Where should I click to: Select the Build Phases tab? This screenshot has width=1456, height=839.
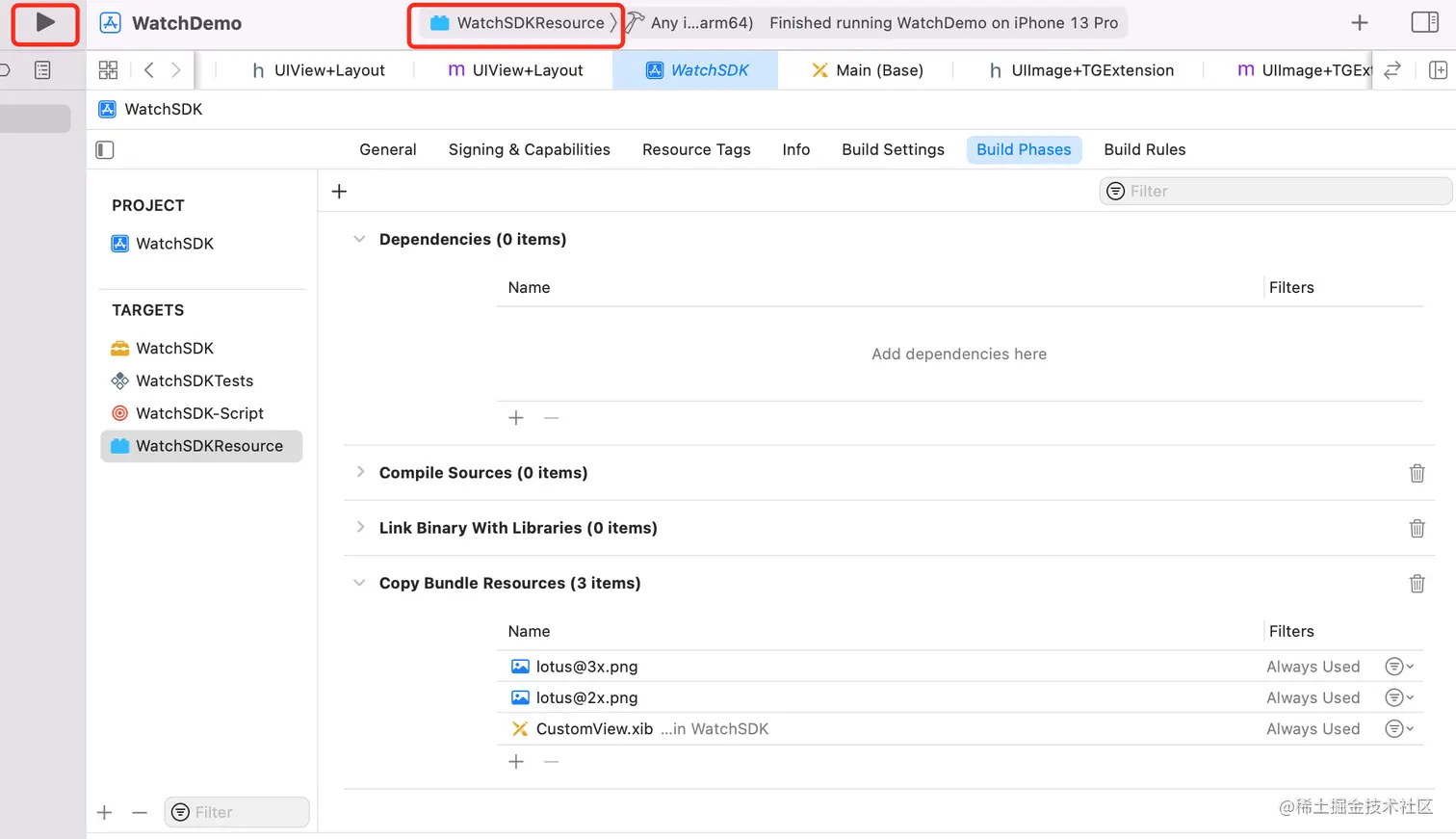point(1024,149)
